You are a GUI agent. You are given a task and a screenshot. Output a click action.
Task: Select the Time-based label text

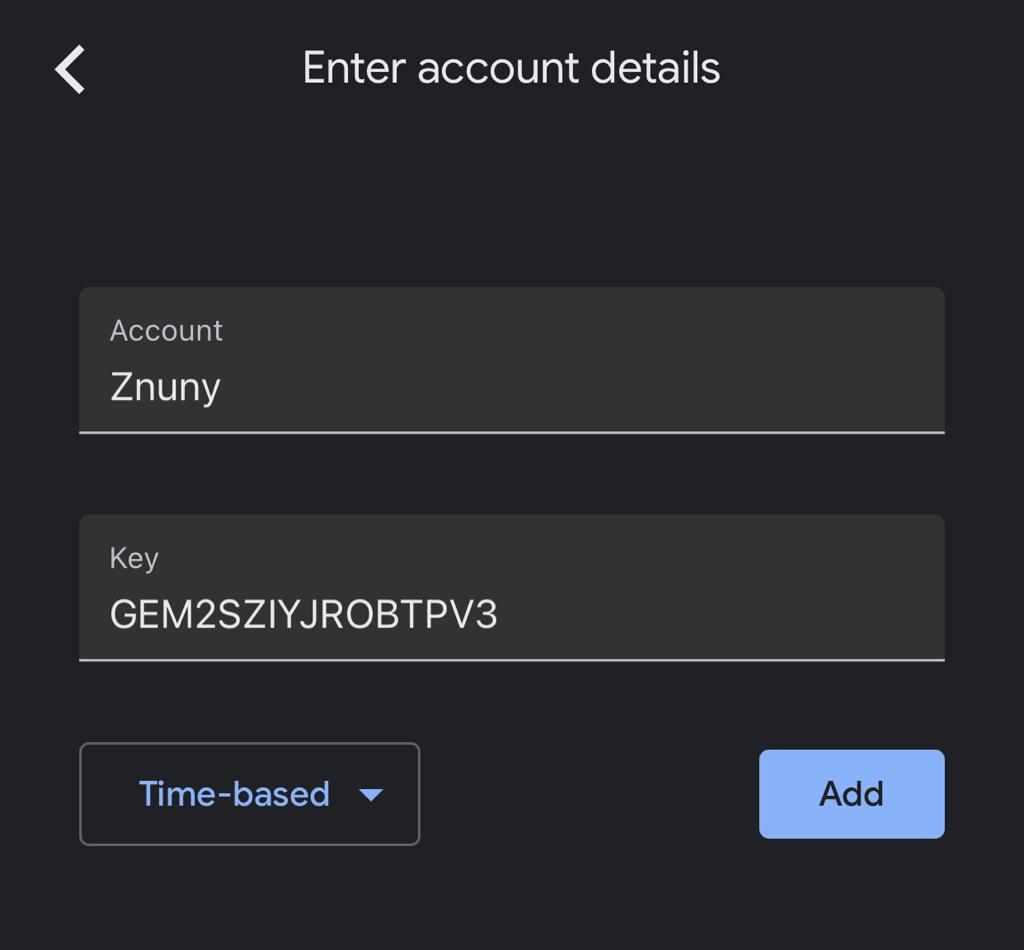click(234, 794)
